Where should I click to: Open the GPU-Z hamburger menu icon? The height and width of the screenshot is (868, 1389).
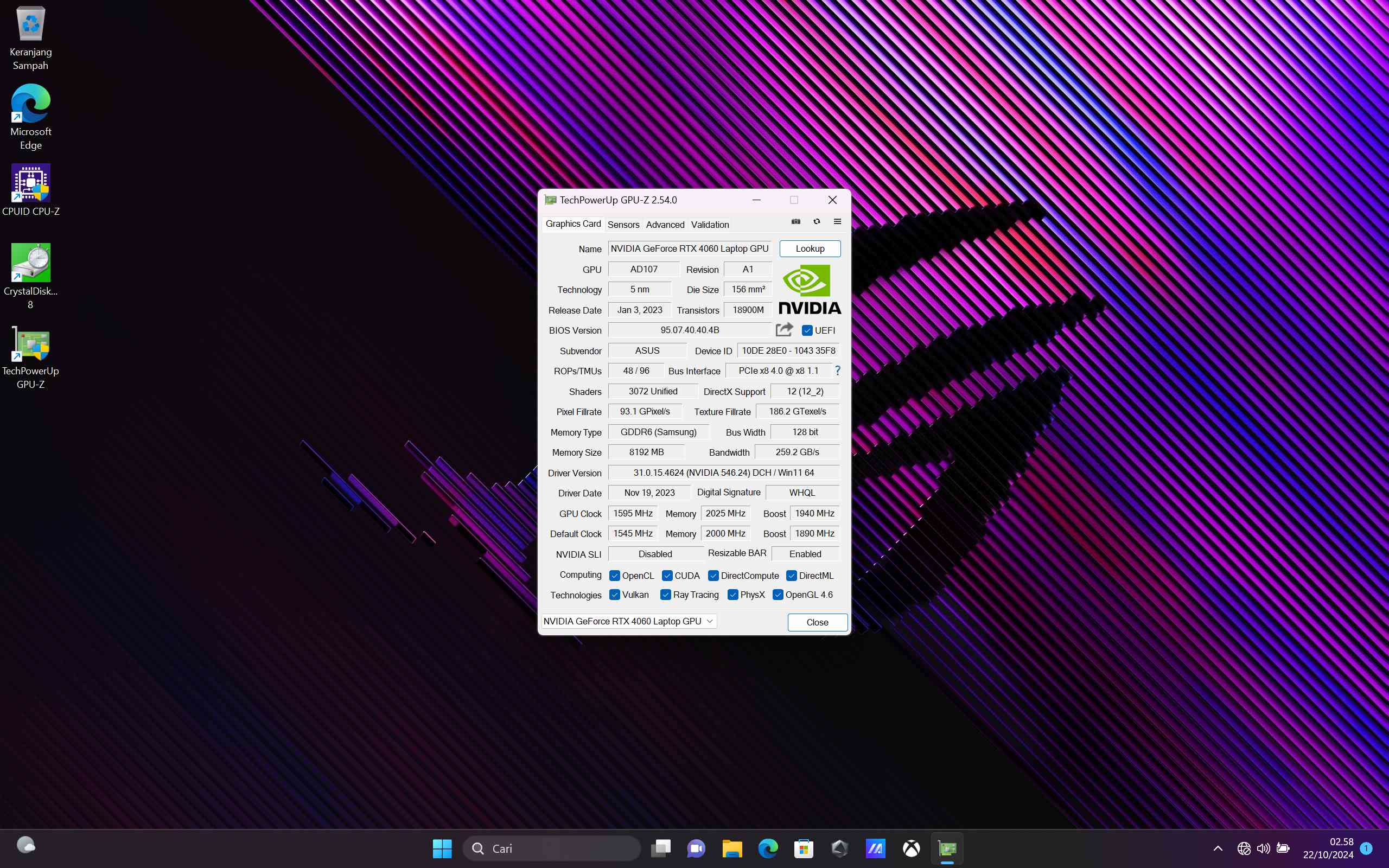coord(837,221)
